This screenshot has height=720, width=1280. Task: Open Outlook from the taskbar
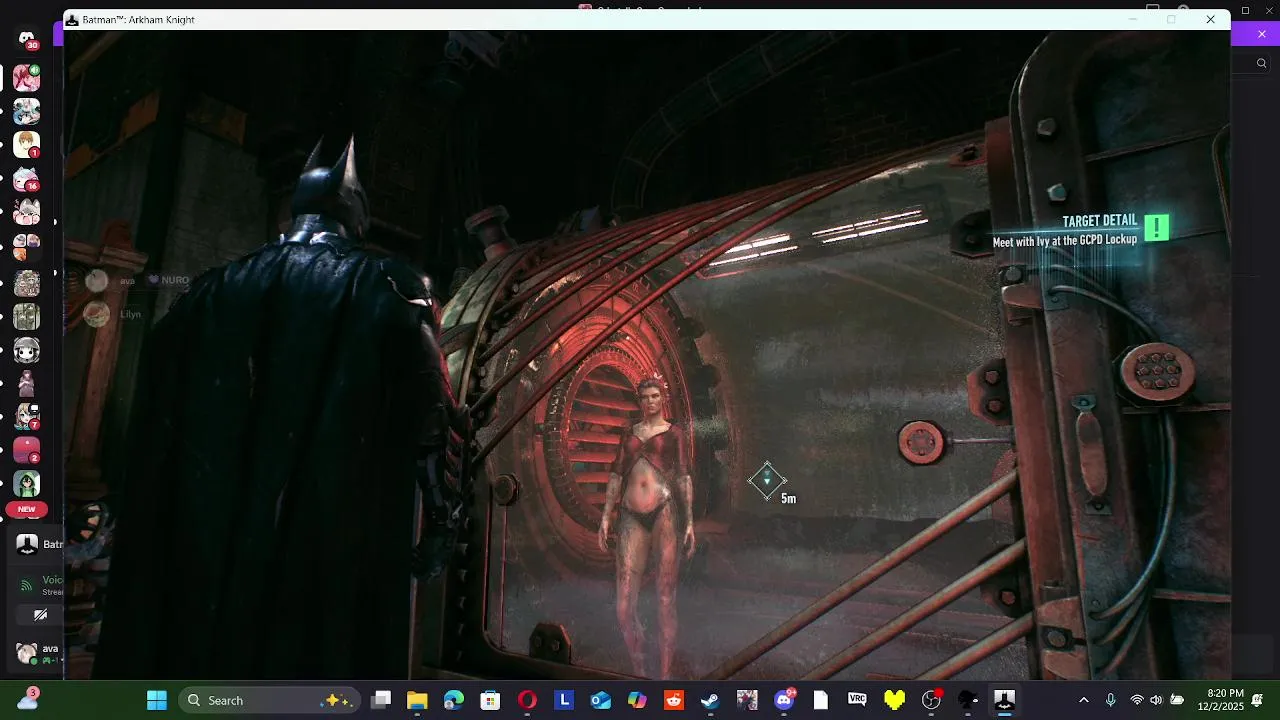click(x=601, y=700)
